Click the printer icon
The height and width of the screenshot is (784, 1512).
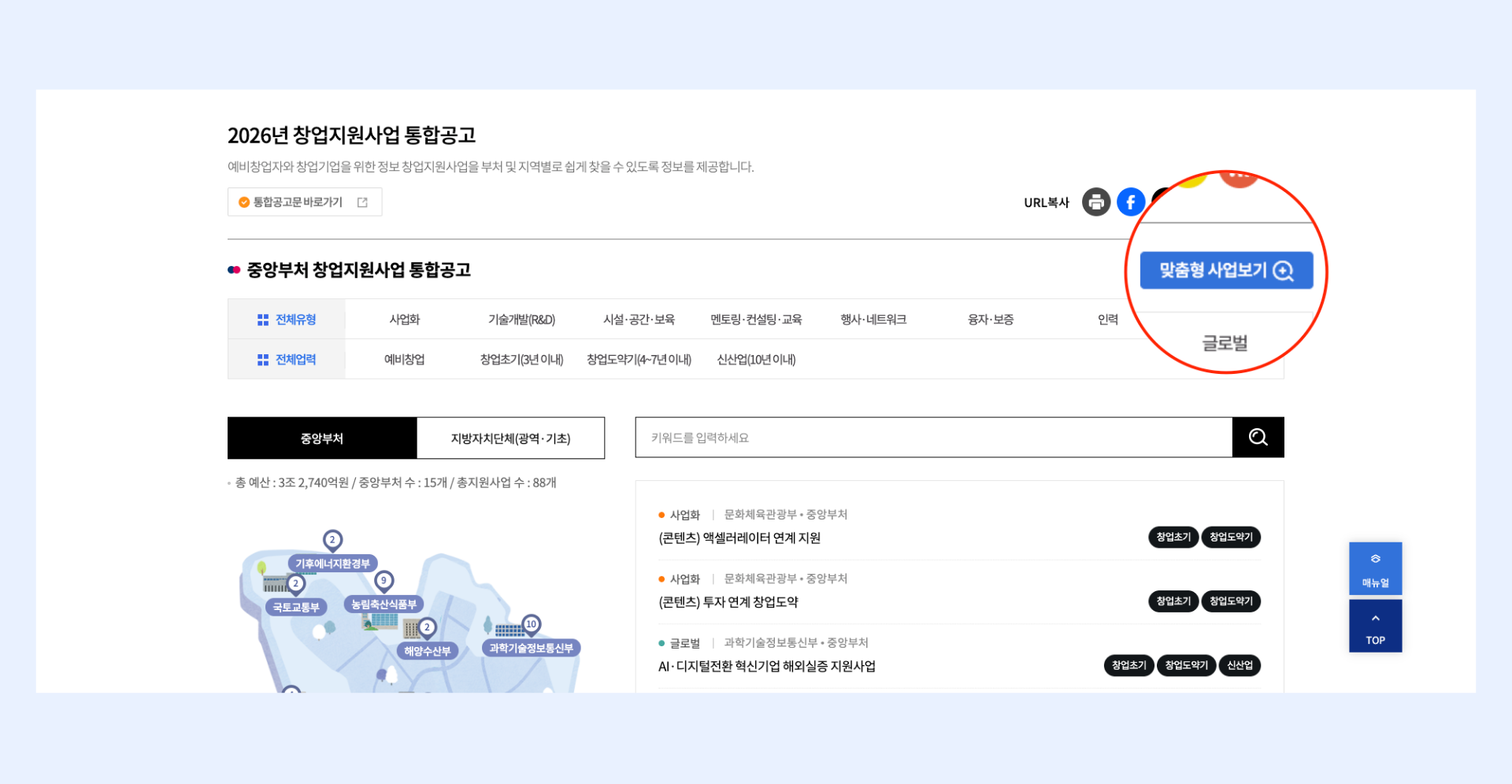(x=1095, y=202)
